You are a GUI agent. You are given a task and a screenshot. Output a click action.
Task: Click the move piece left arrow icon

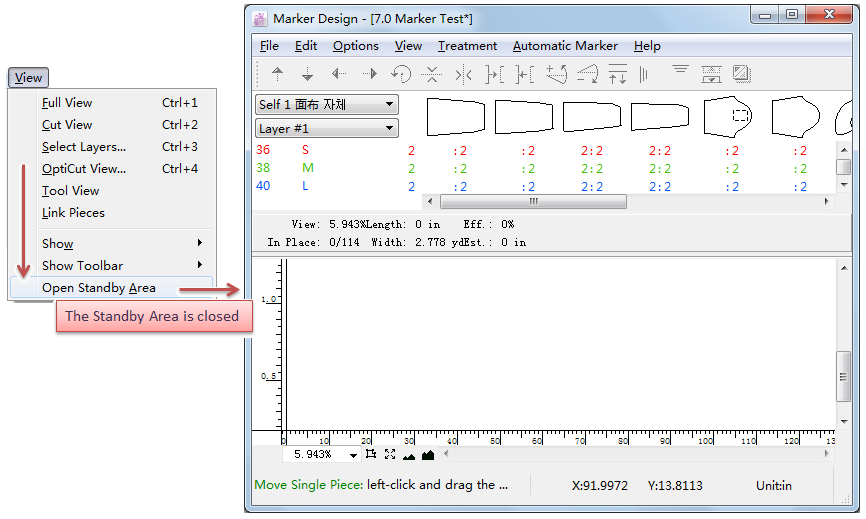[339, 74]
